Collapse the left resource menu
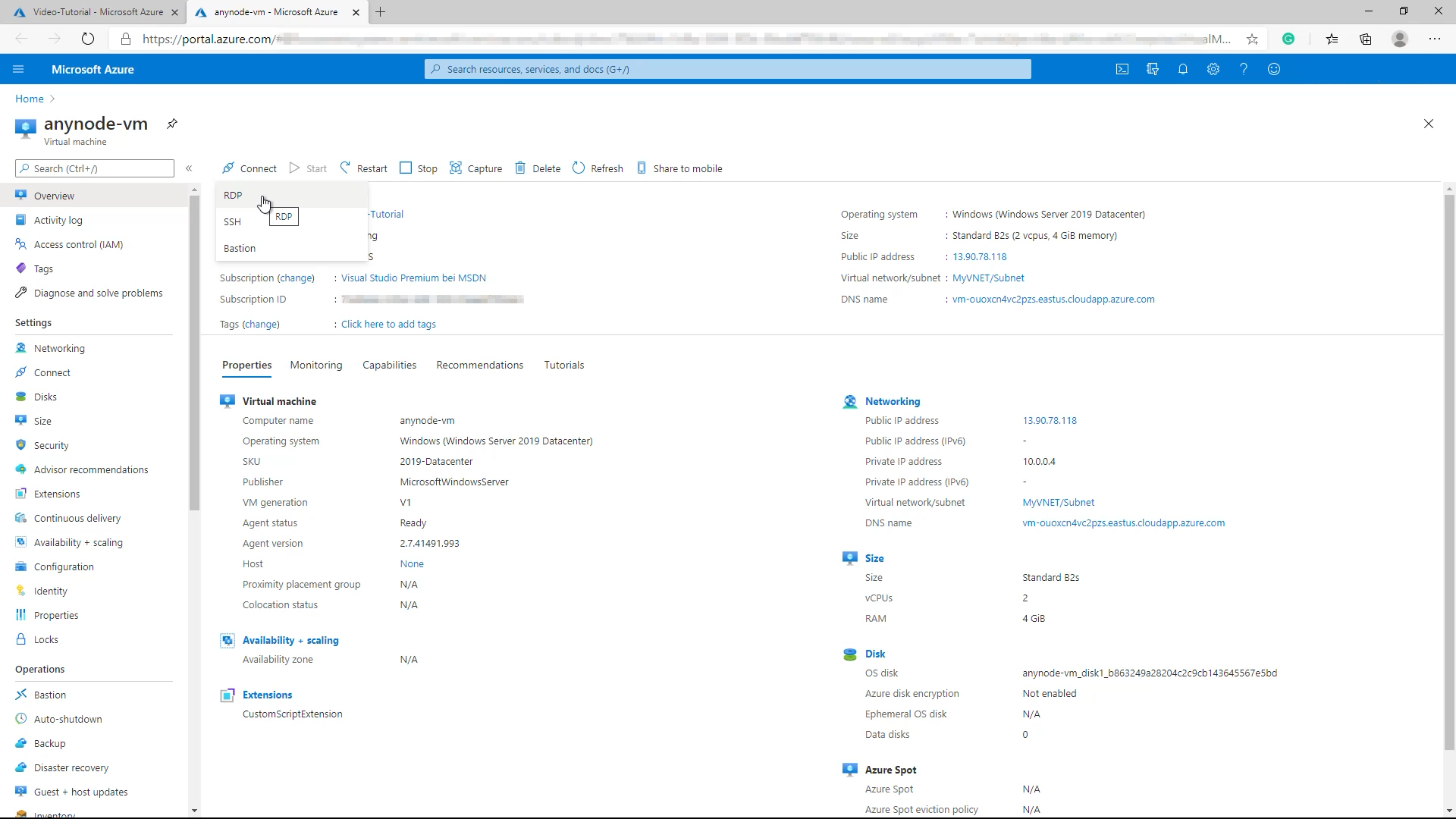This screenshot has width=1456, height=819. (189, 168)
